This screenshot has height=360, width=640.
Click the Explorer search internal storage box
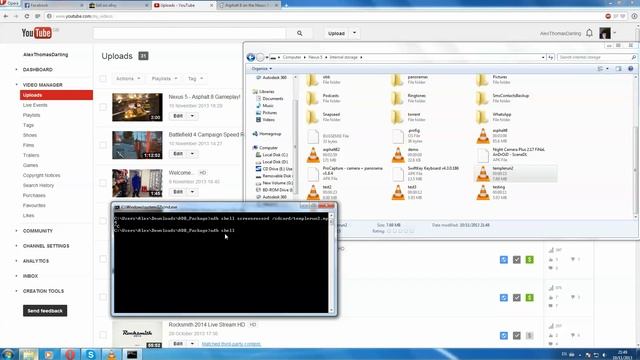pyautogui.click(x=598, y=58)
